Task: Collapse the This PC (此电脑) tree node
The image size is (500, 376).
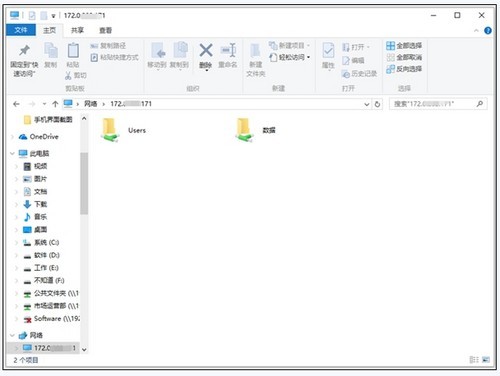Action: coord(12,153)
